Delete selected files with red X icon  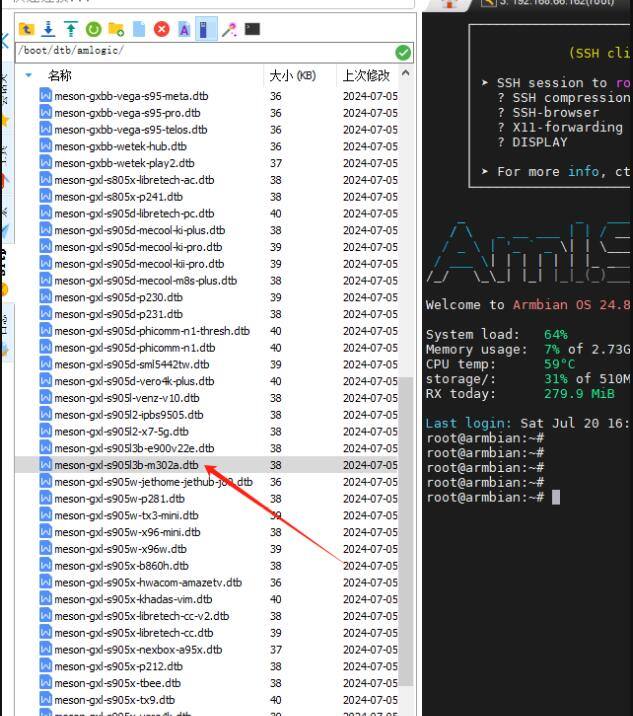161,30
